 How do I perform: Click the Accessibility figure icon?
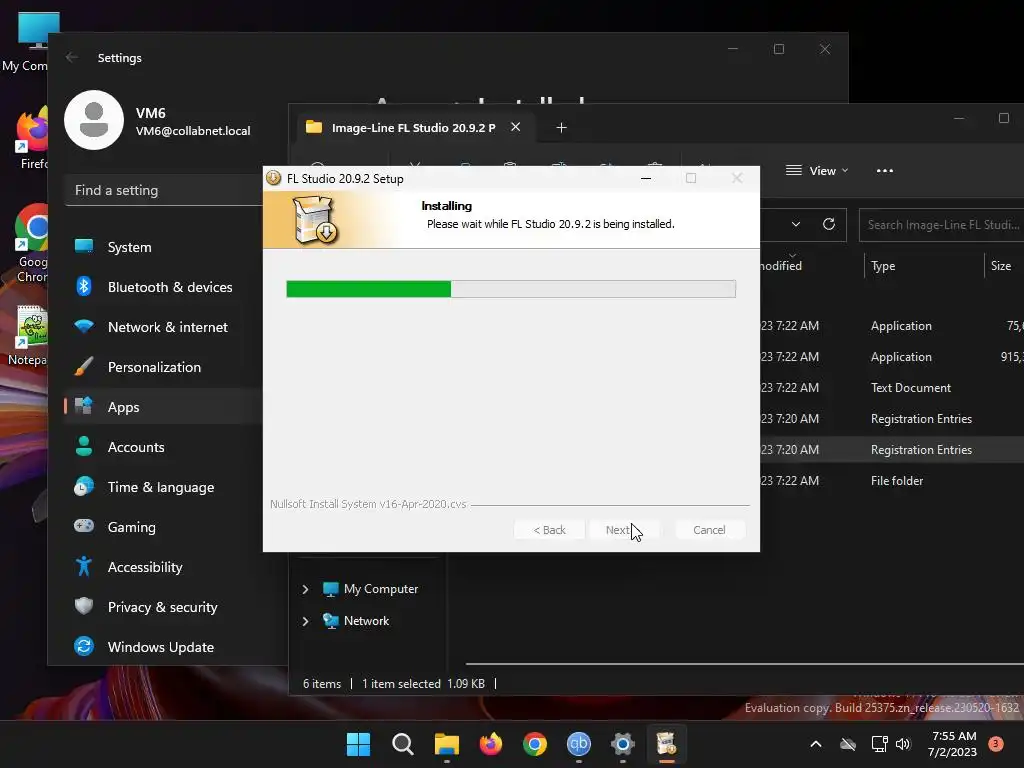point(84,566)
